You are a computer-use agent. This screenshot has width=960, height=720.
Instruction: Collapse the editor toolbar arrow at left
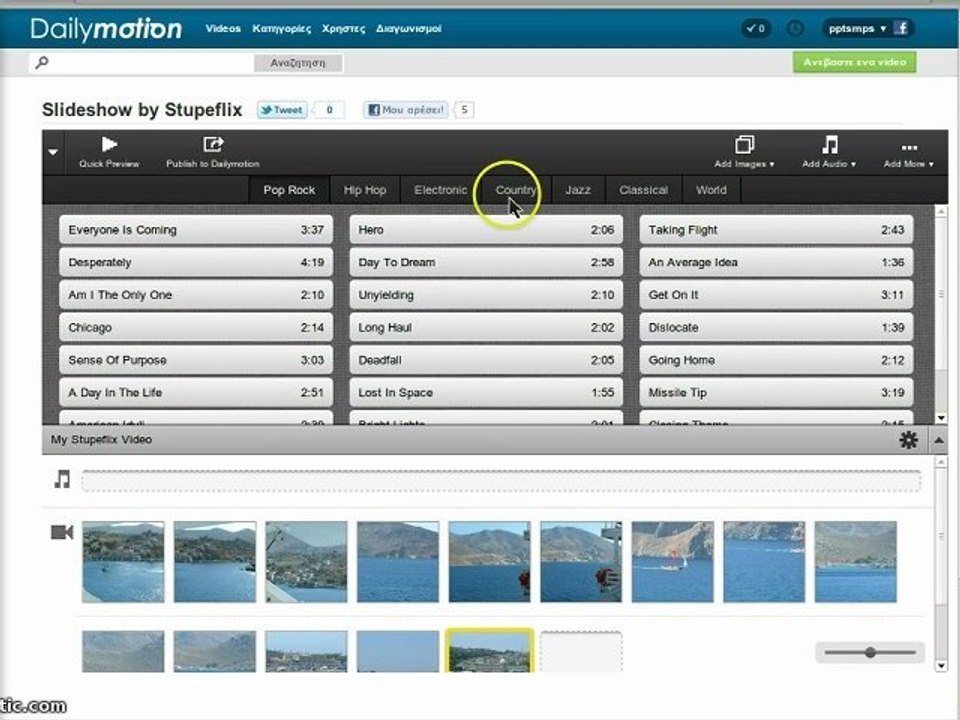click(53, 152)
